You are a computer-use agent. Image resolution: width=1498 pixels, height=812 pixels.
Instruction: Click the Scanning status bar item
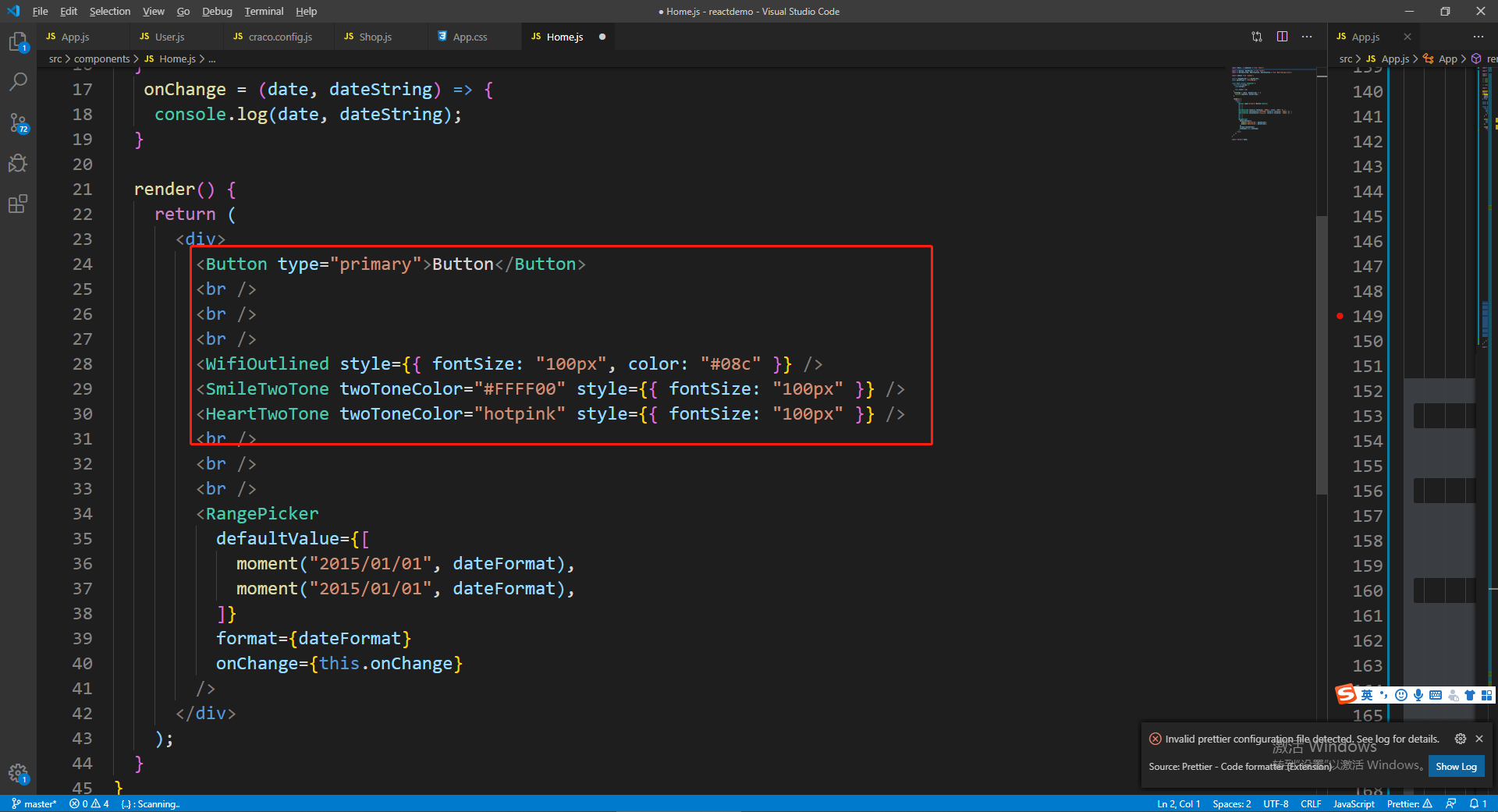click(x=151, y=803)
